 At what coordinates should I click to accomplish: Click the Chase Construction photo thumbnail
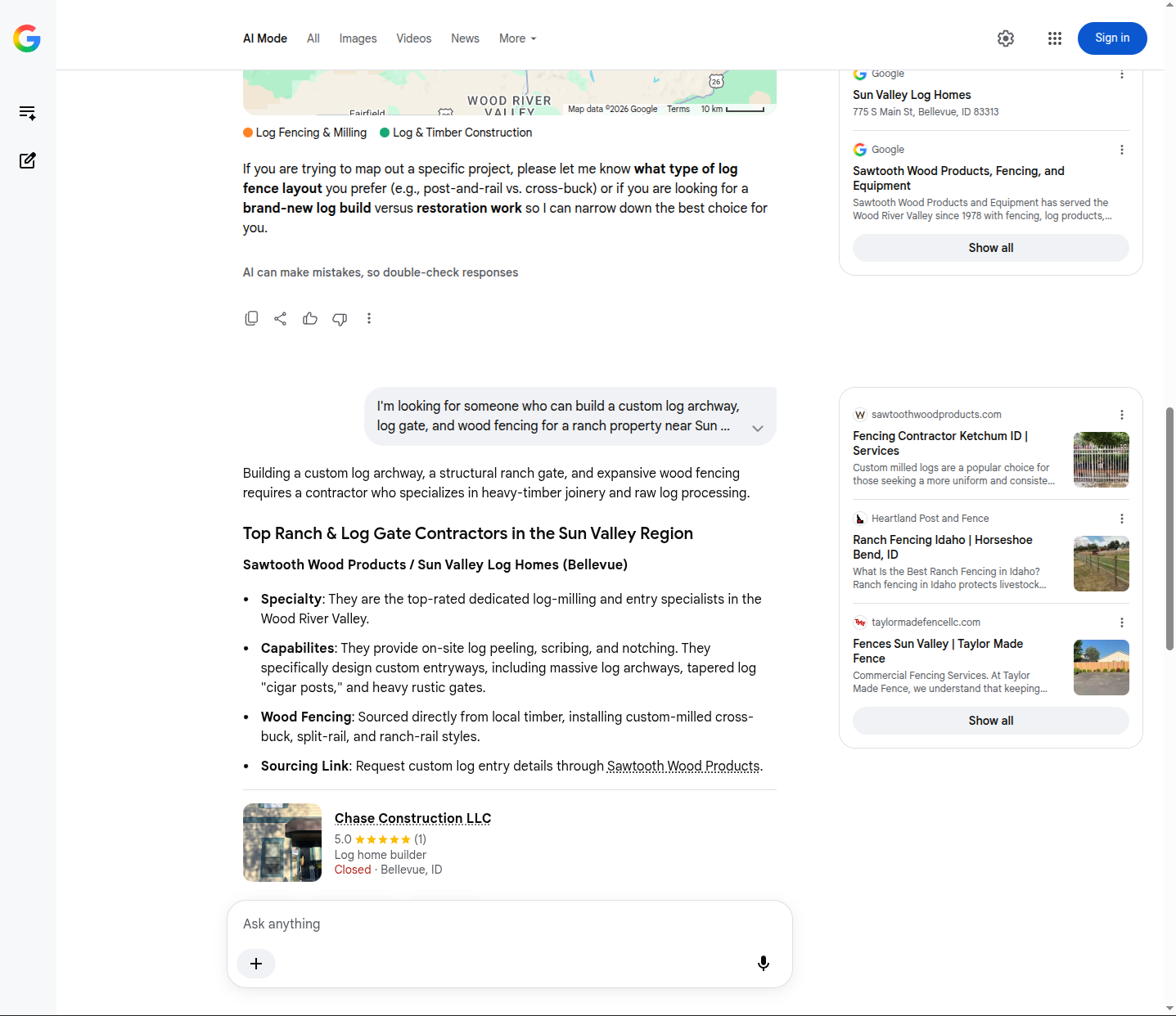coord(282,843)
